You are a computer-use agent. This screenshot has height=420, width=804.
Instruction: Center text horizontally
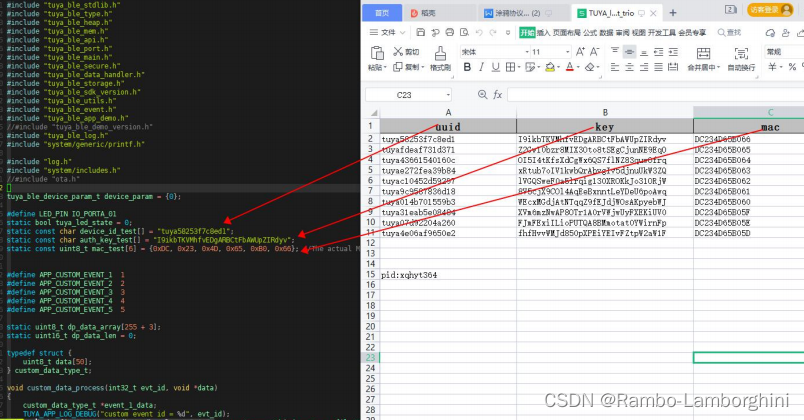point(629,67)
